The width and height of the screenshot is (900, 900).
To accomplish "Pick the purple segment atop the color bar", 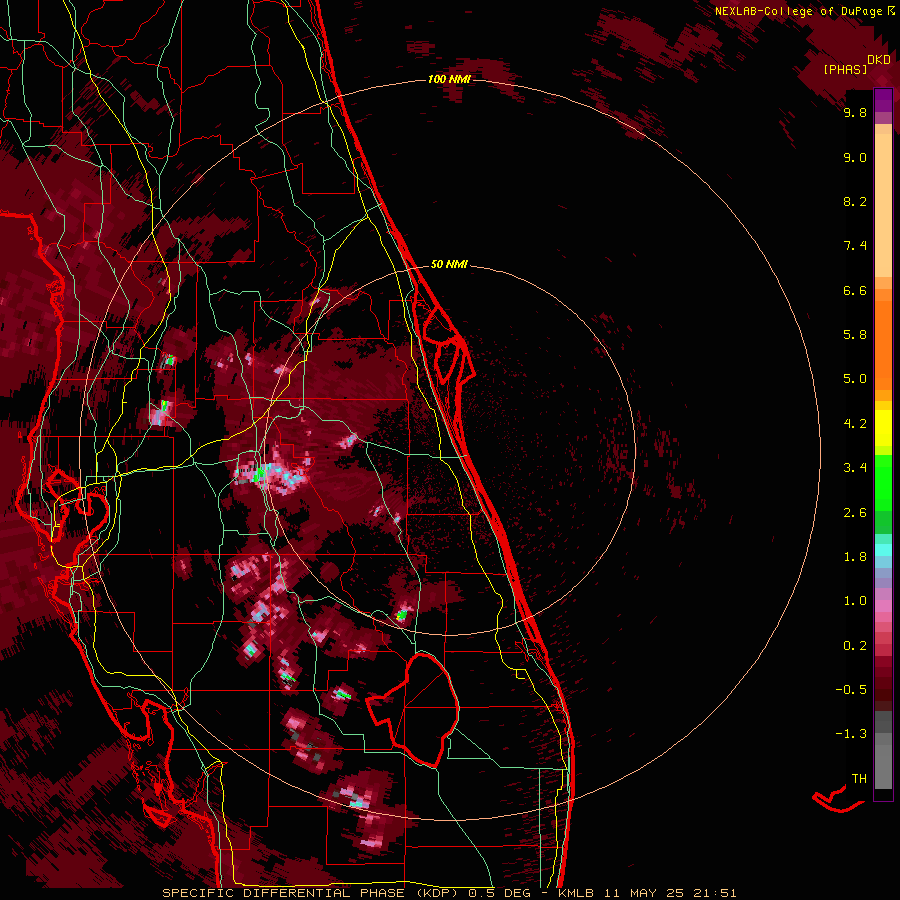I will coord(883,100).
